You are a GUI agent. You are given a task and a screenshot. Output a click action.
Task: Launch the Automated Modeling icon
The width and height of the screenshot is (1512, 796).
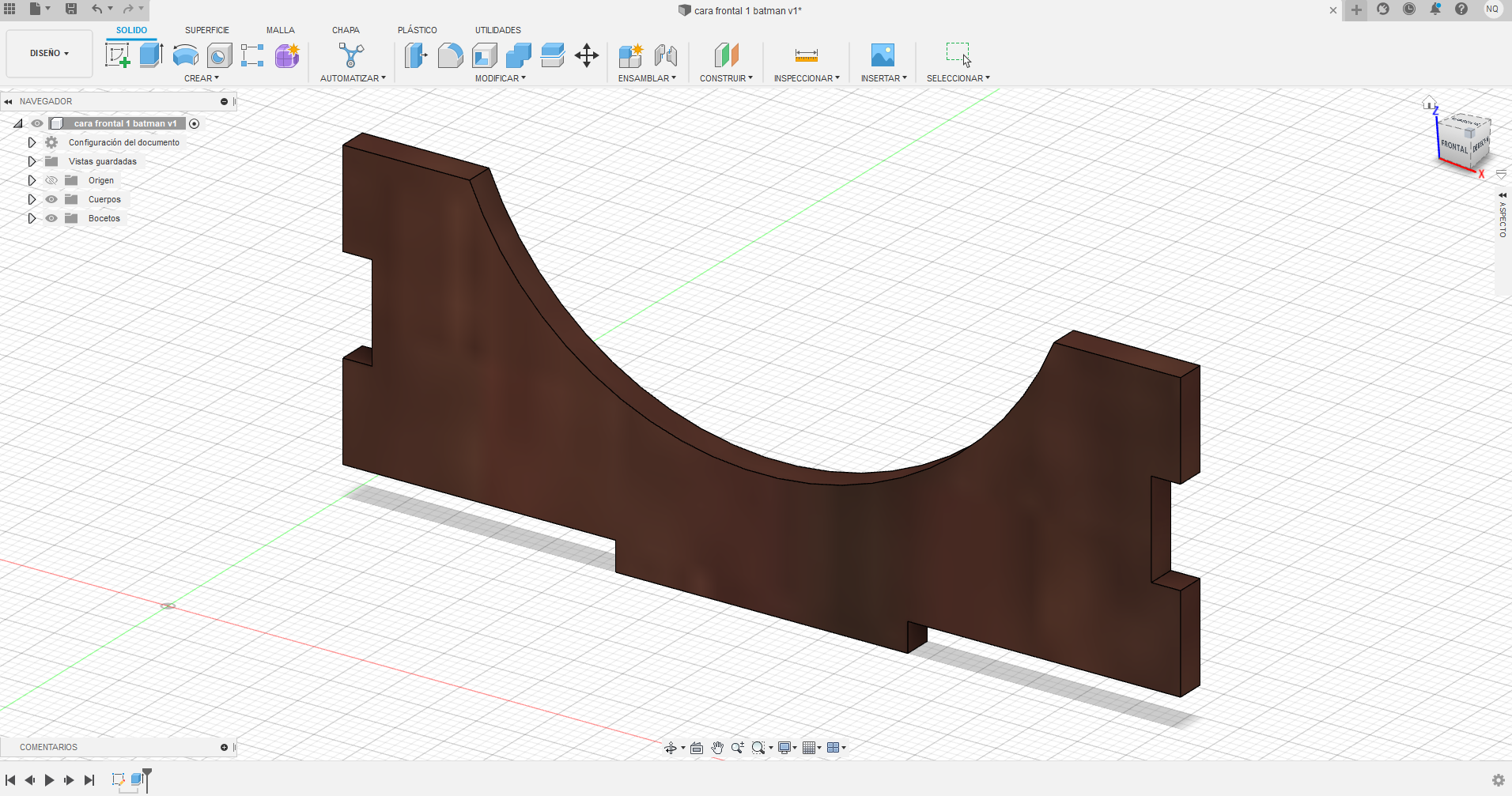tap(351, 55)
